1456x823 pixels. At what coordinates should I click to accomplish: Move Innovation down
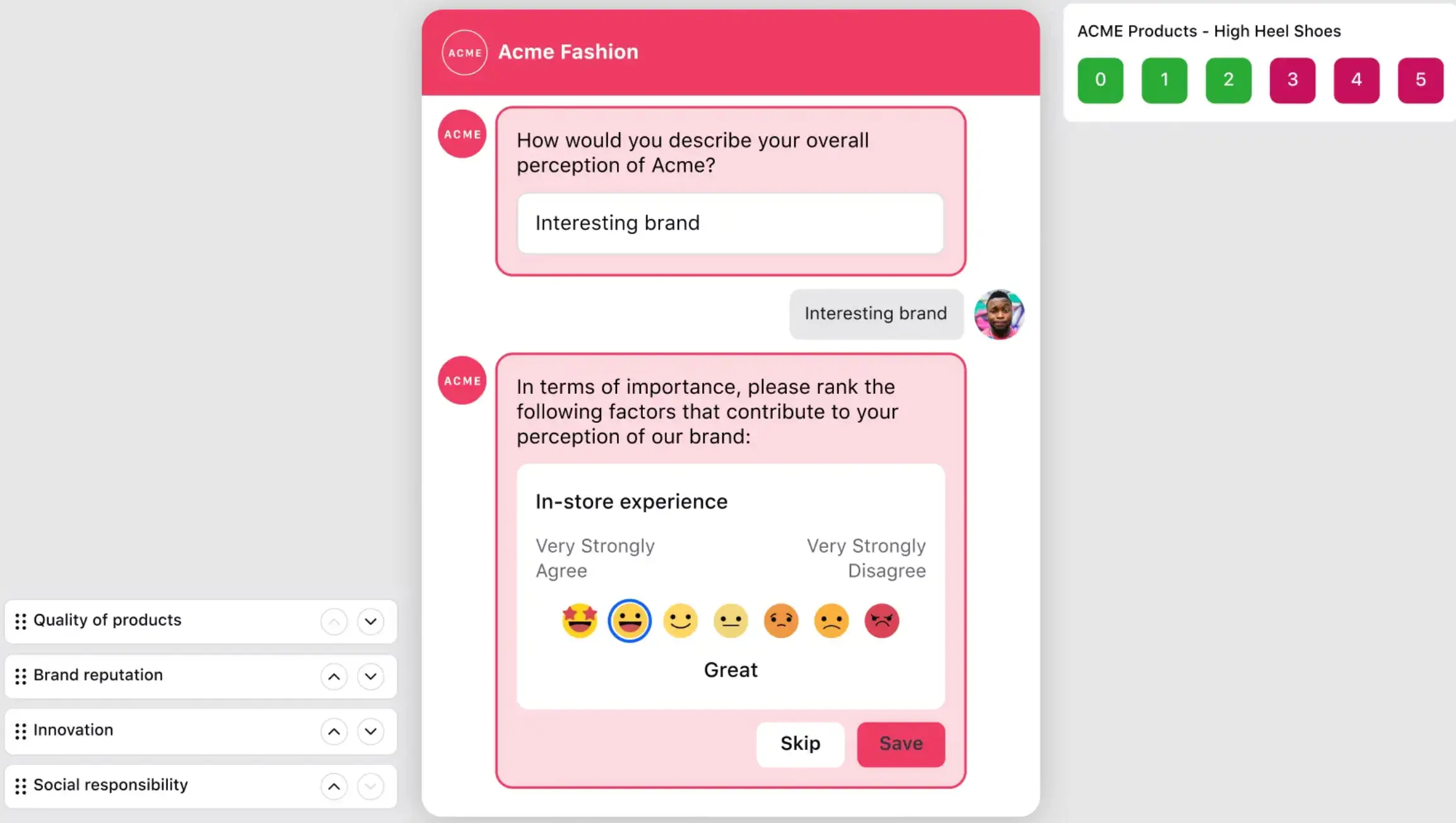(x=371, y=731)
